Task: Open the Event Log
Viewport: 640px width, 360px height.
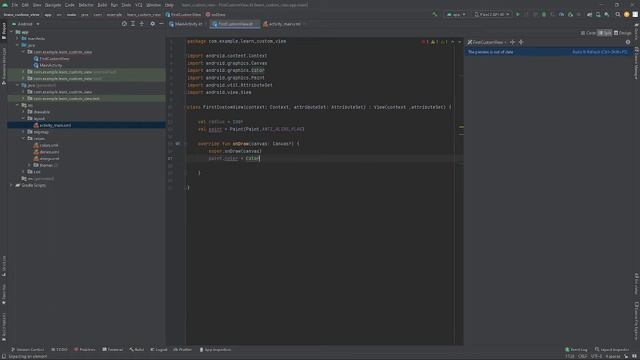Action: pos(576,350)
